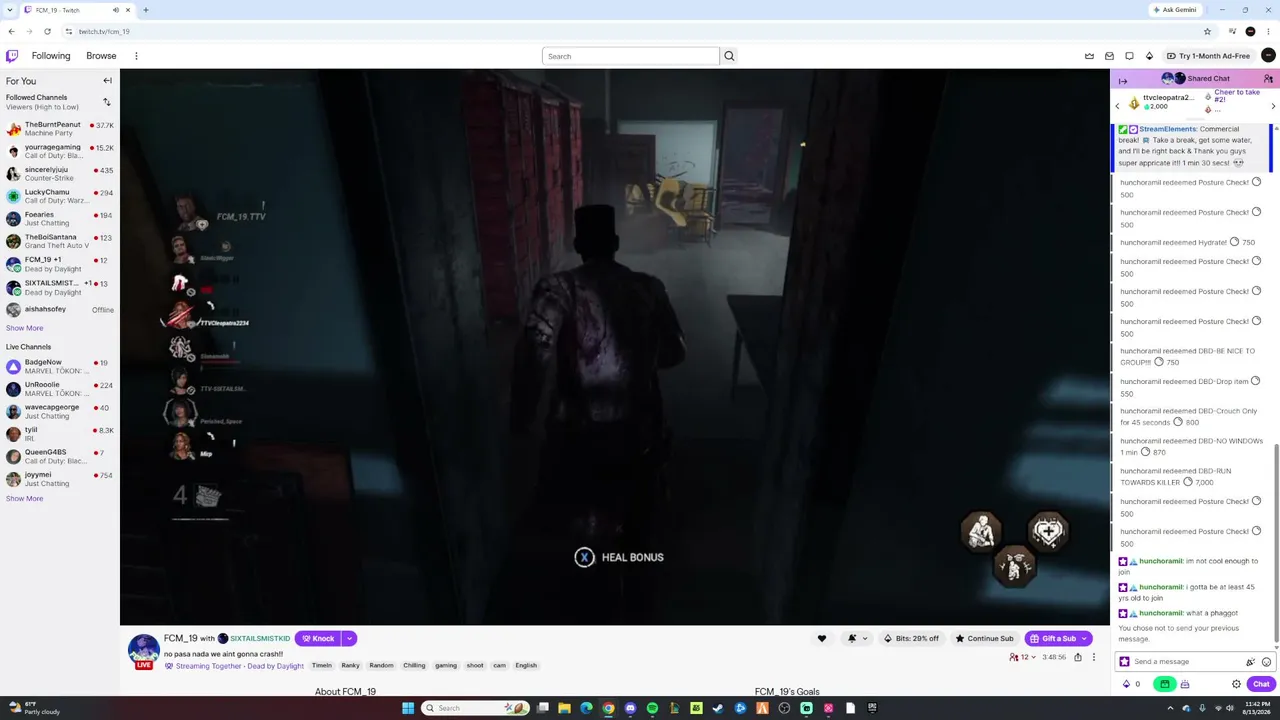Click the Twitch search input
1280x720 pixels.
tap(630, 56)
